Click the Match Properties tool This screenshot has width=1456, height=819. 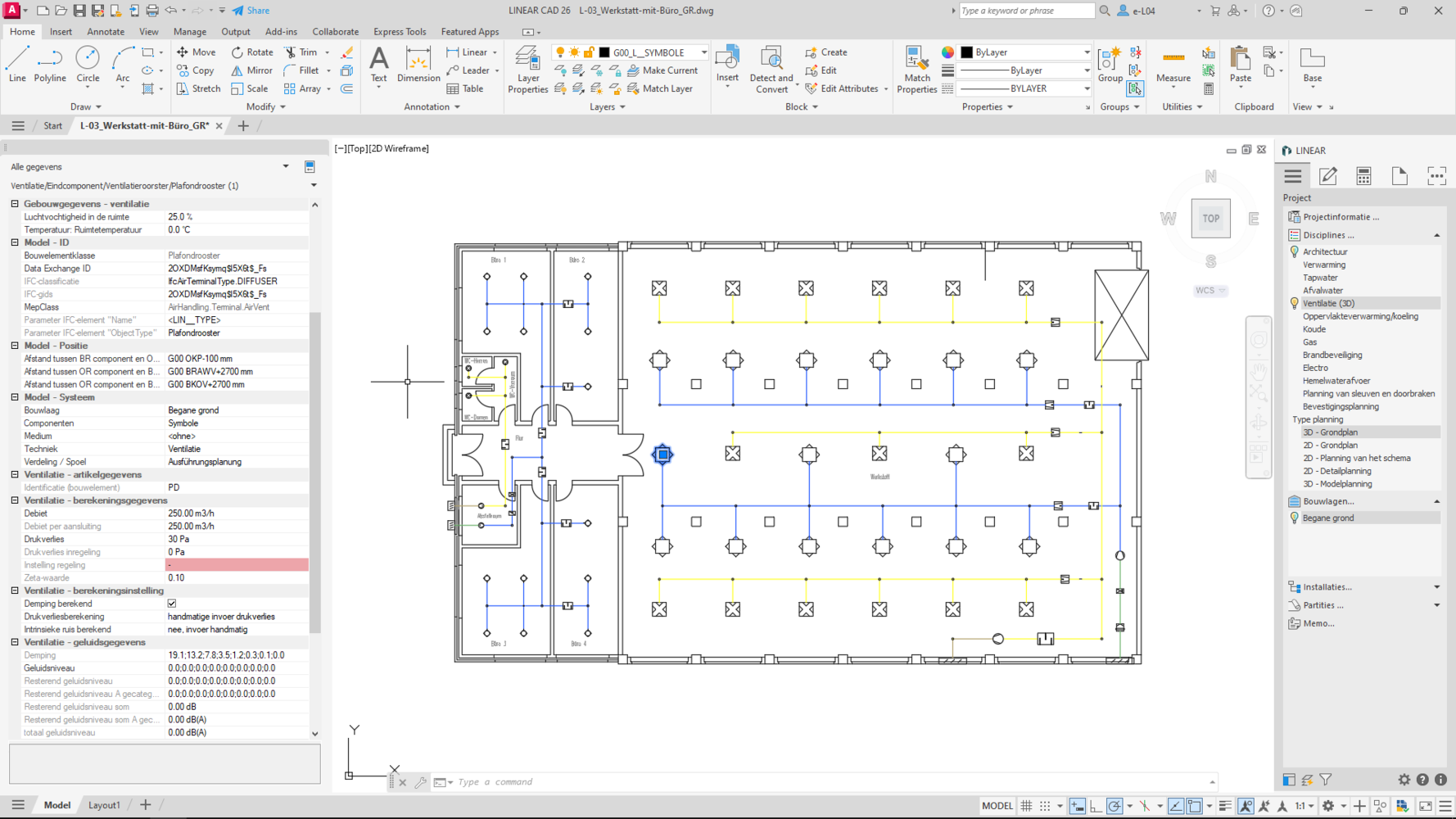916,70
